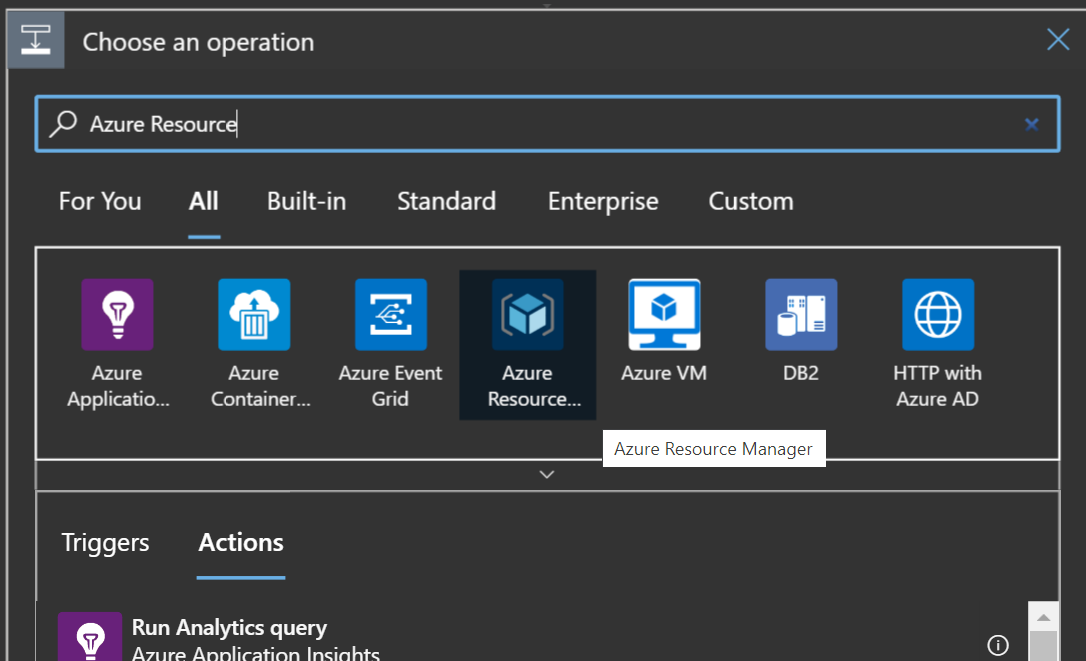Select the Run Analytics query action
Screen dimensions: 1086x661
(x=229, y=629)
